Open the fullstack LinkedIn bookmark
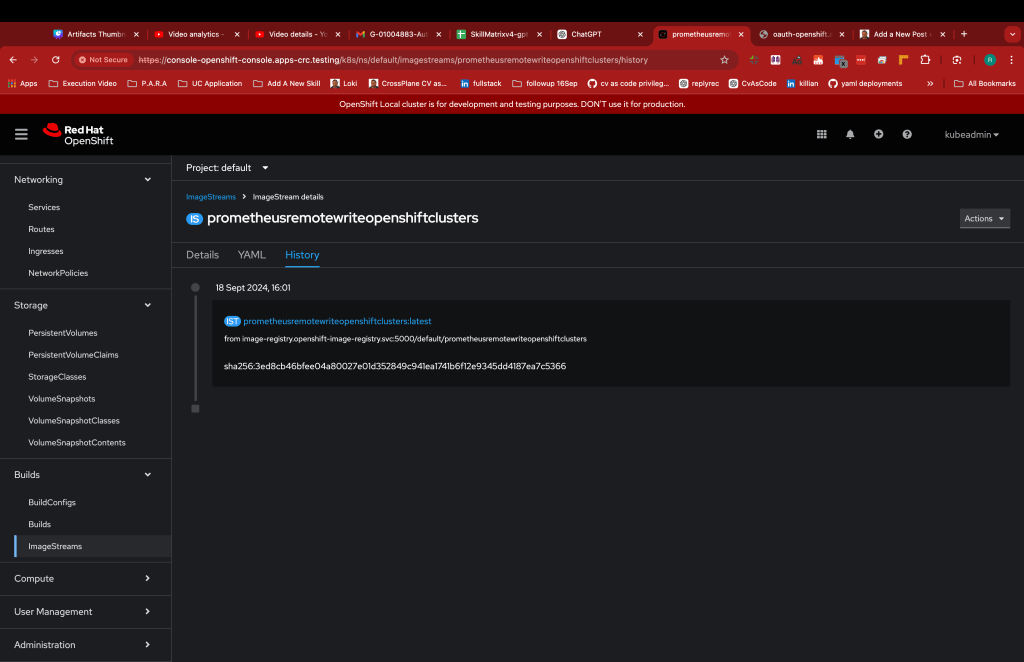 coord(481,84)
